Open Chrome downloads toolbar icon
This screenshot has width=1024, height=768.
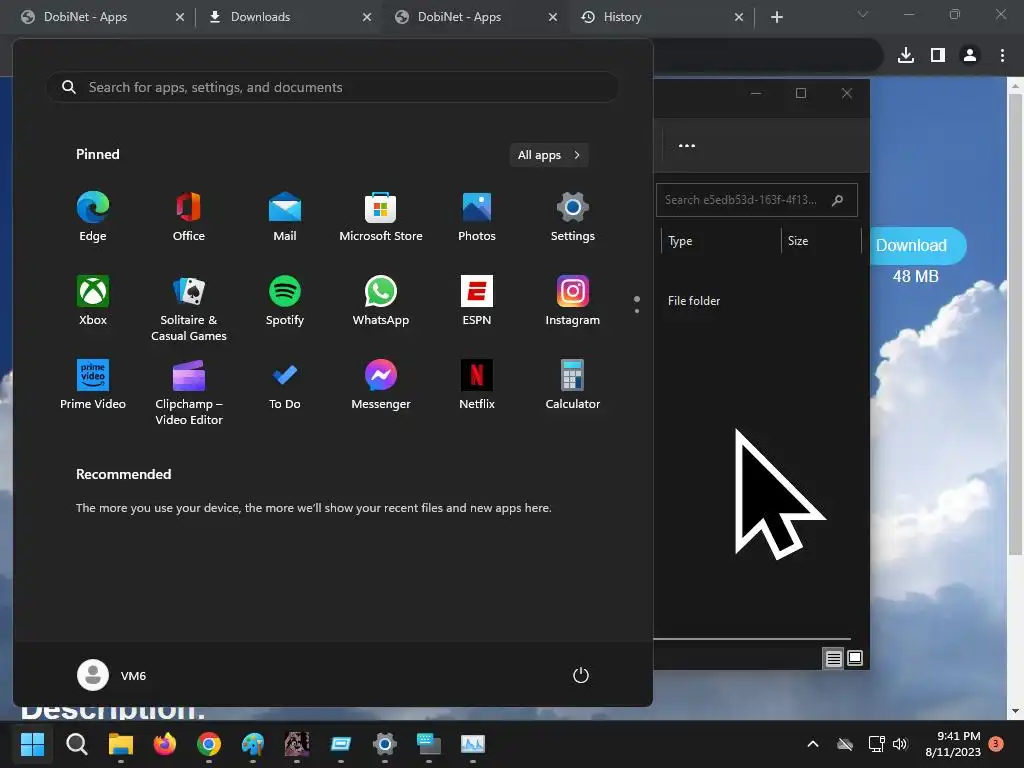(x=906, y=56)
